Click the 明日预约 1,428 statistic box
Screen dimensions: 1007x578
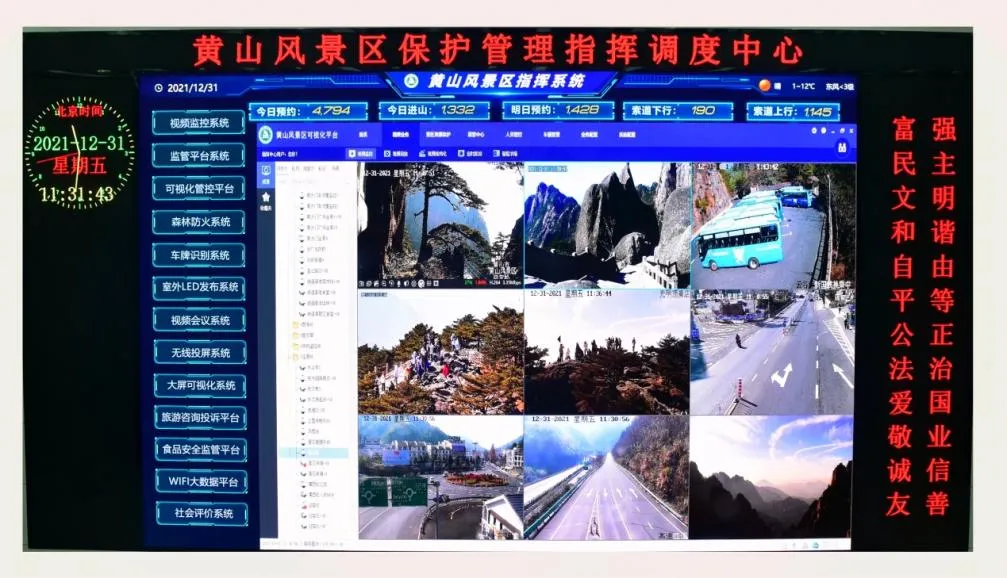pos(557,110)
